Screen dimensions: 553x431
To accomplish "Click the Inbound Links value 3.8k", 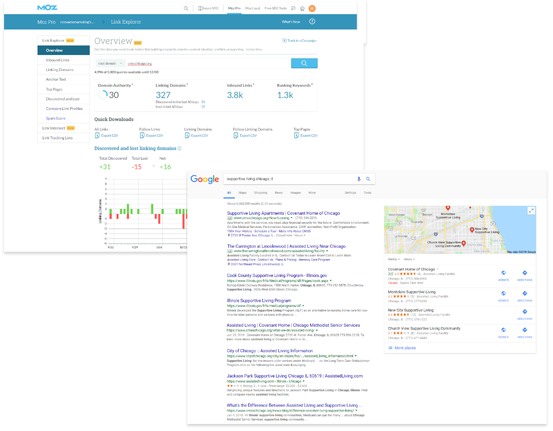I will click(x=235, y=95).
